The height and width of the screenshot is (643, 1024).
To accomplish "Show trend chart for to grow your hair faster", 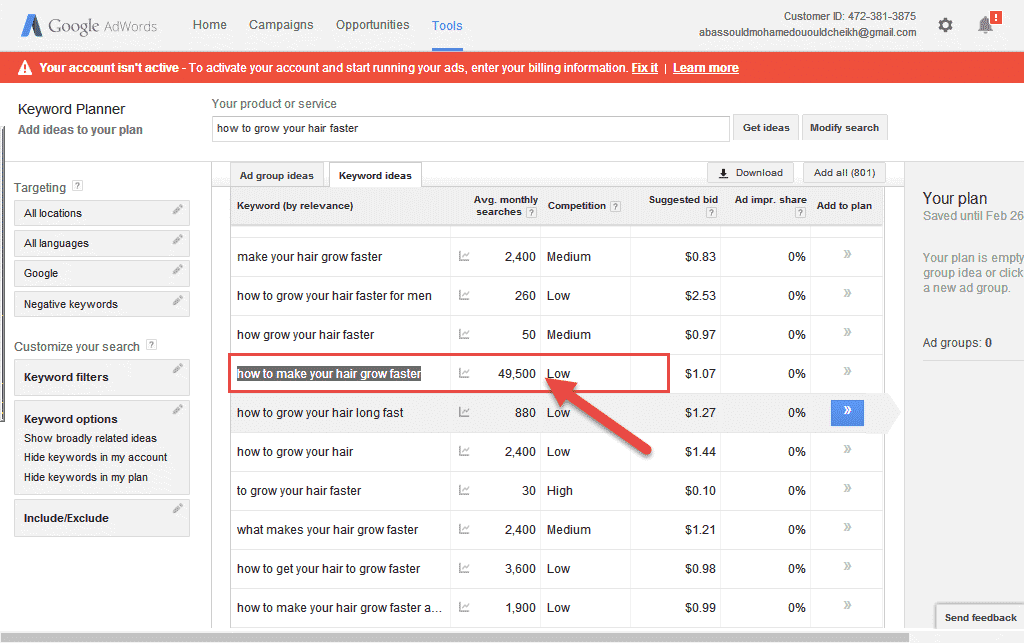I will pos(464,490).
